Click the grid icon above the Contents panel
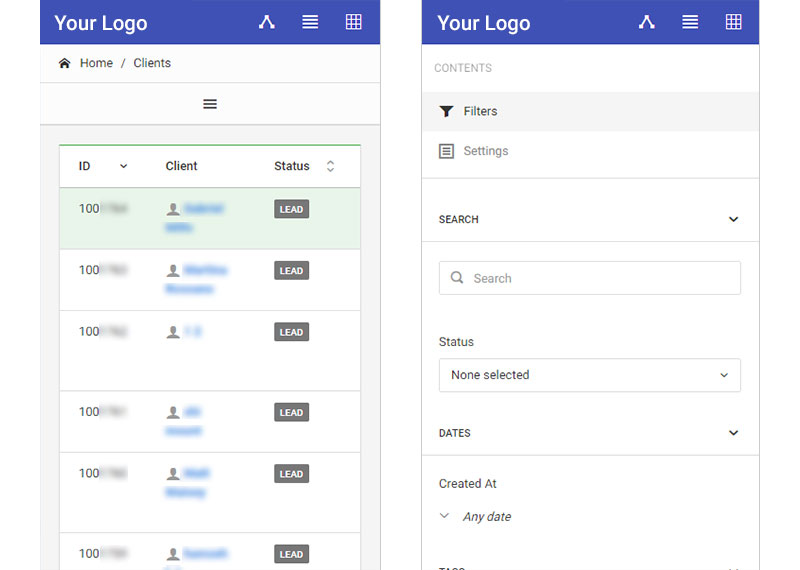The width and height of the screenshot is (800, 570). pyautogui.click(x=733, y=22)
